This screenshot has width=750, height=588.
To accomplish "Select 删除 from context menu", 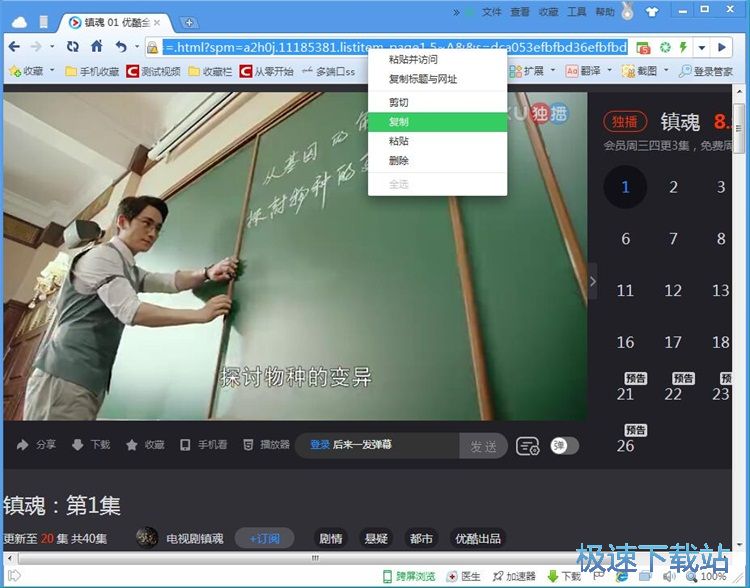I will [x=437, y=161].
